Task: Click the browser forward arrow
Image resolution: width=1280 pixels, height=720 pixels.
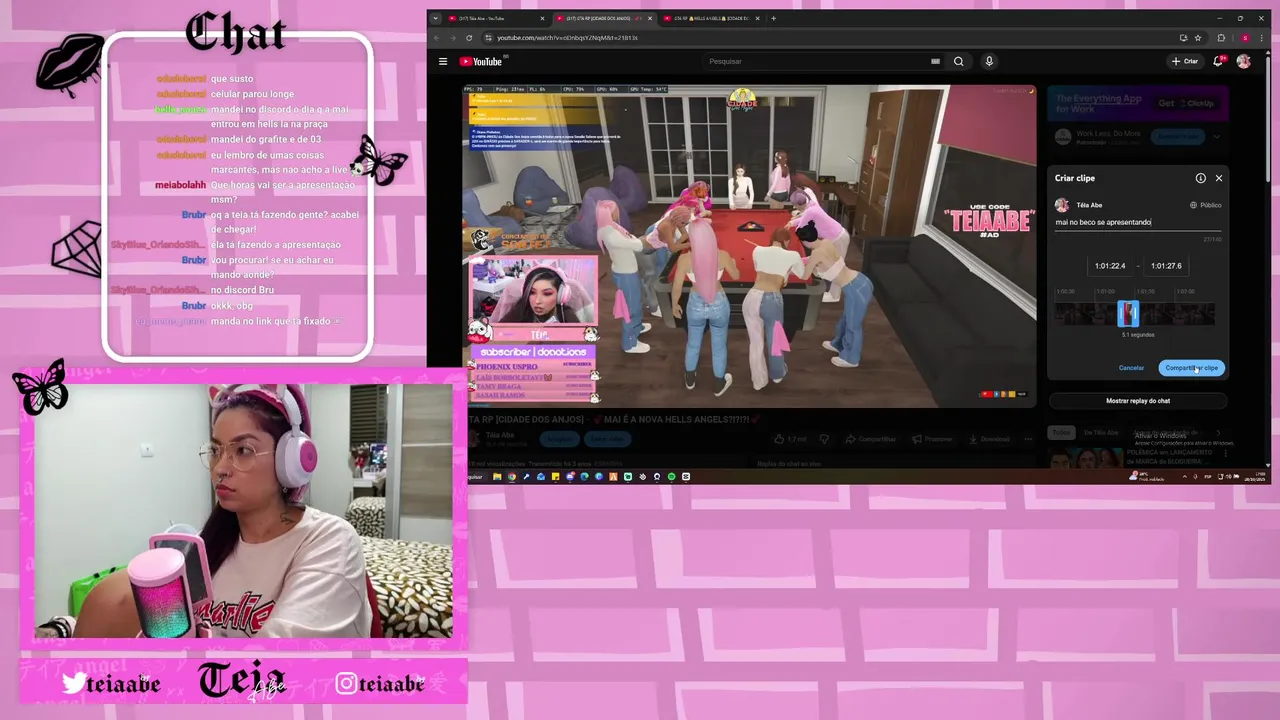Action: tap(452, 38)
